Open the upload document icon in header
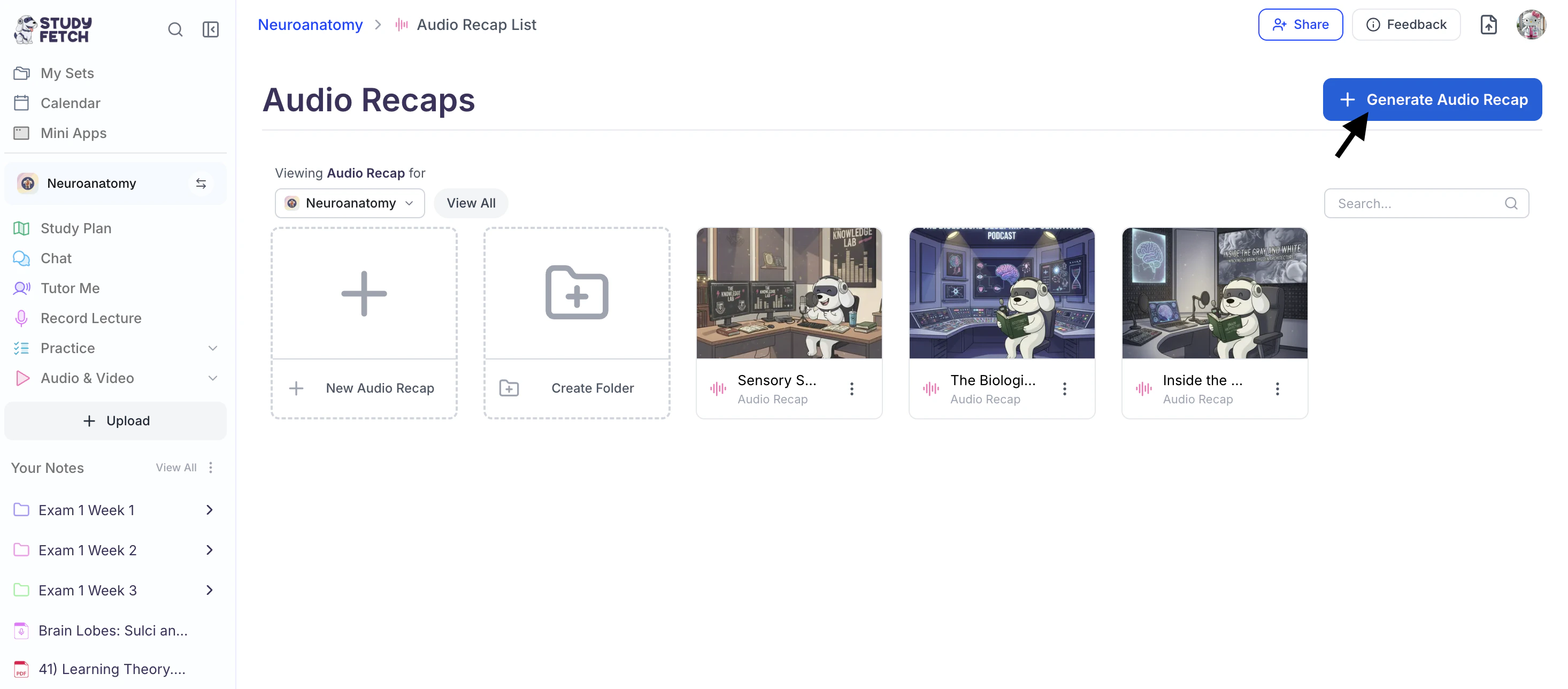 point(1488,25)
